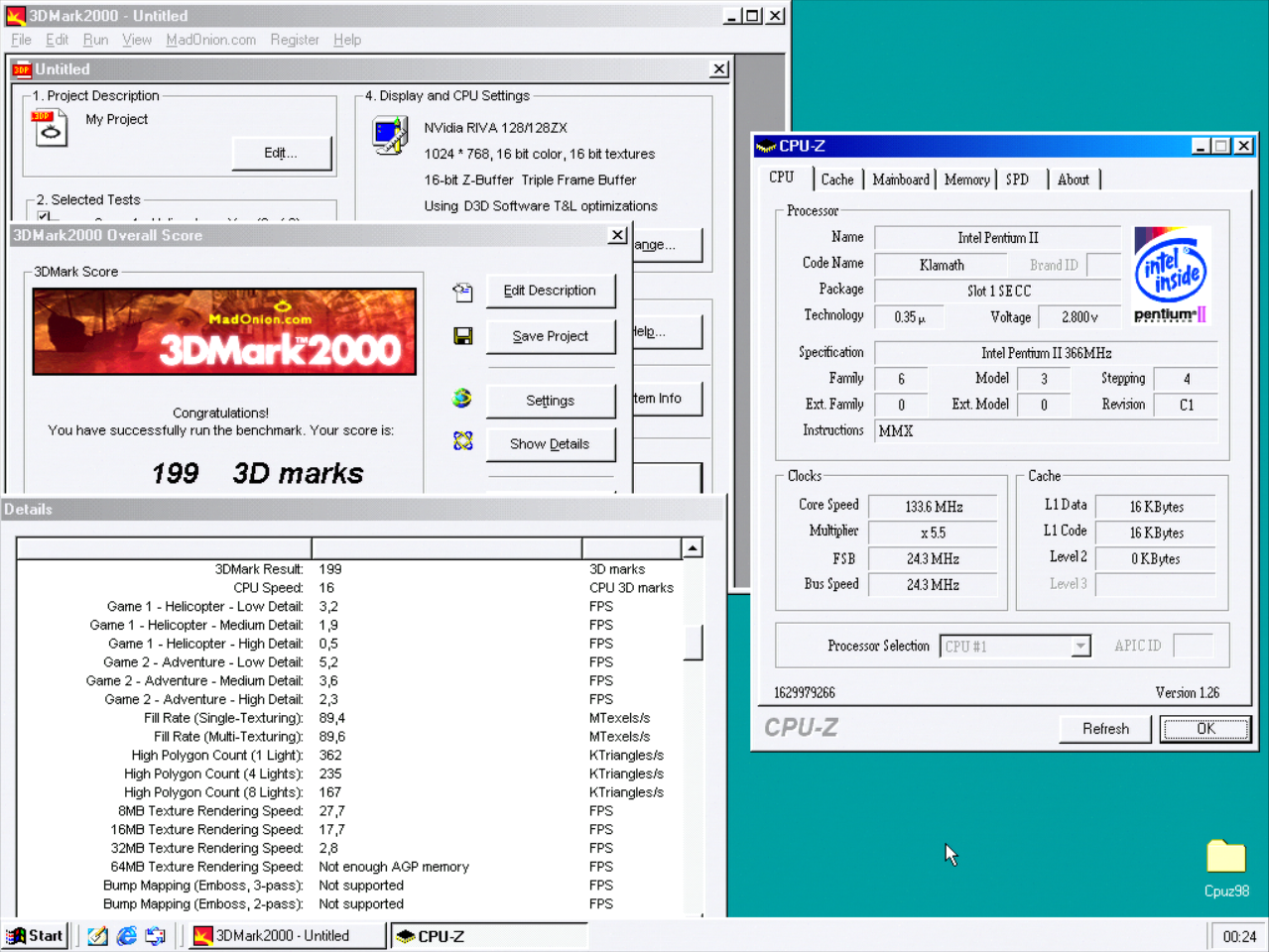Image resolution: width=1269 pixels, height=952 pixels.
Task: Click the Edit Description button
Action: (550, 291)
